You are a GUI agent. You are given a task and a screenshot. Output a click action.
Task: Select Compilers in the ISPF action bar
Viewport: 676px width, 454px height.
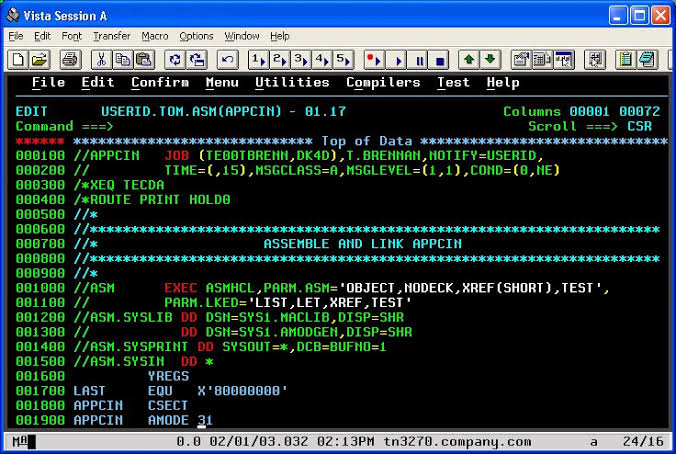click(x=383, y=82)
